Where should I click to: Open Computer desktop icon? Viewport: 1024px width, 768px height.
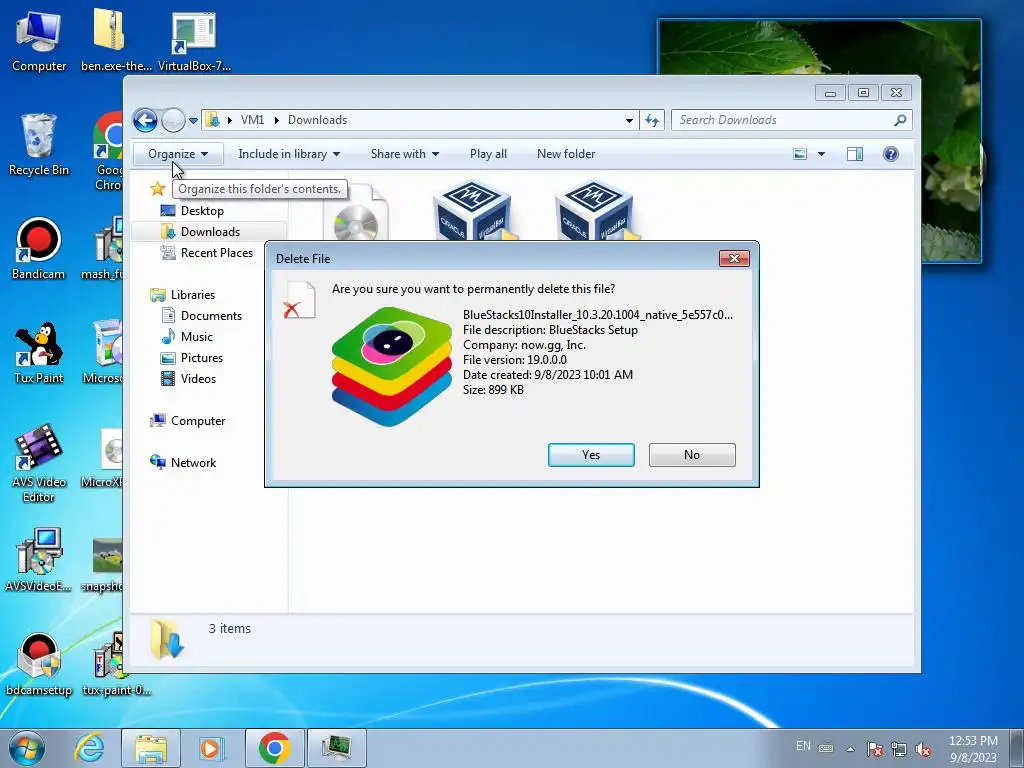(x=39, y=42)
